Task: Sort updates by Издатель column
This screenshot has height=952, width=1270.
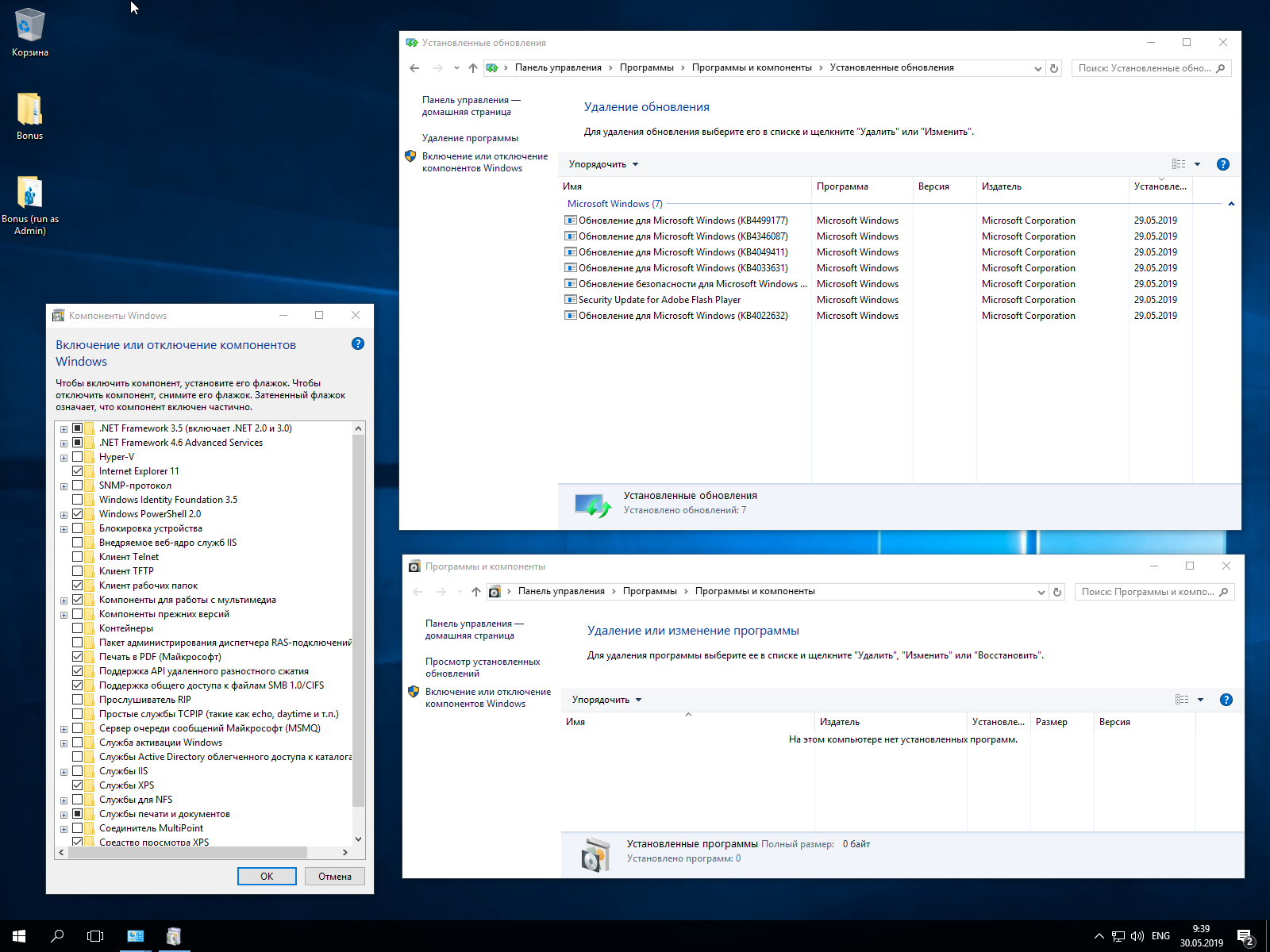Action: coord(1052,186)
